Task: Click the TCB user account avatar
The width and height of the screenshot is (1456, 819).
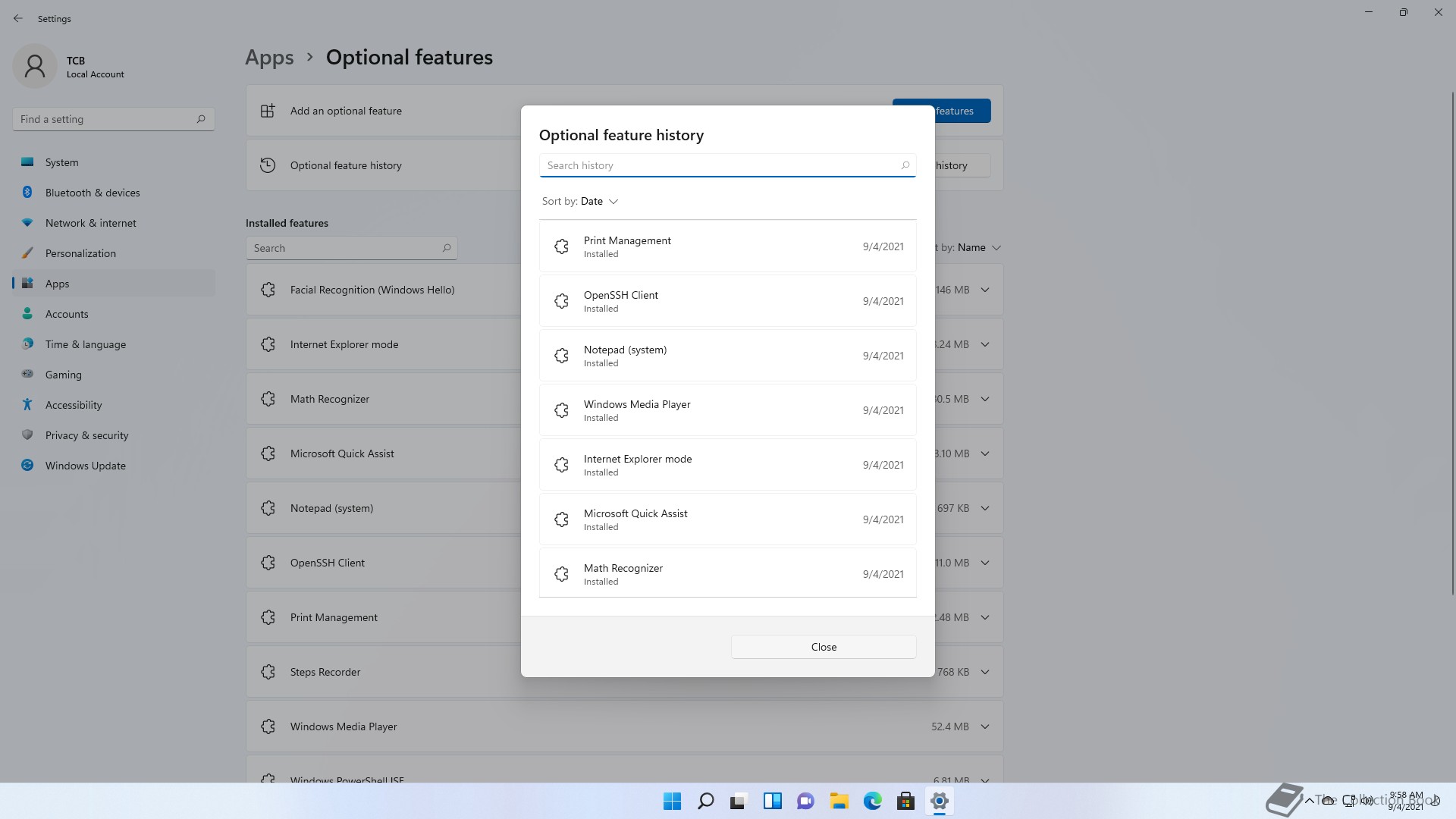Action: point(35,66)
